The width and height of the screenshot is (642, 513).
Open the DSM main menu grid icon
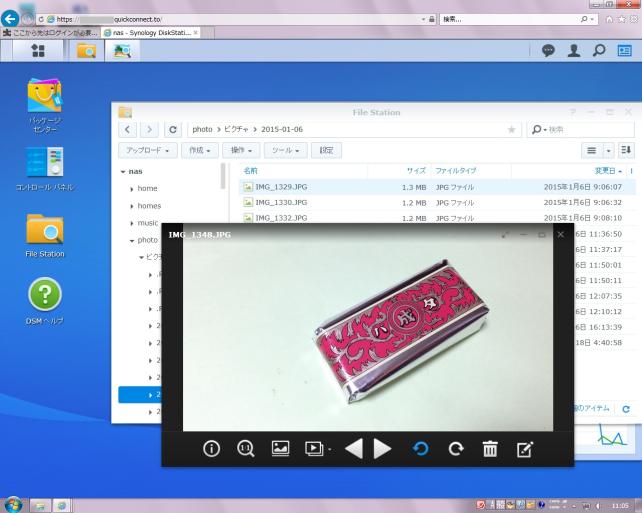click(x=38, y=50)
